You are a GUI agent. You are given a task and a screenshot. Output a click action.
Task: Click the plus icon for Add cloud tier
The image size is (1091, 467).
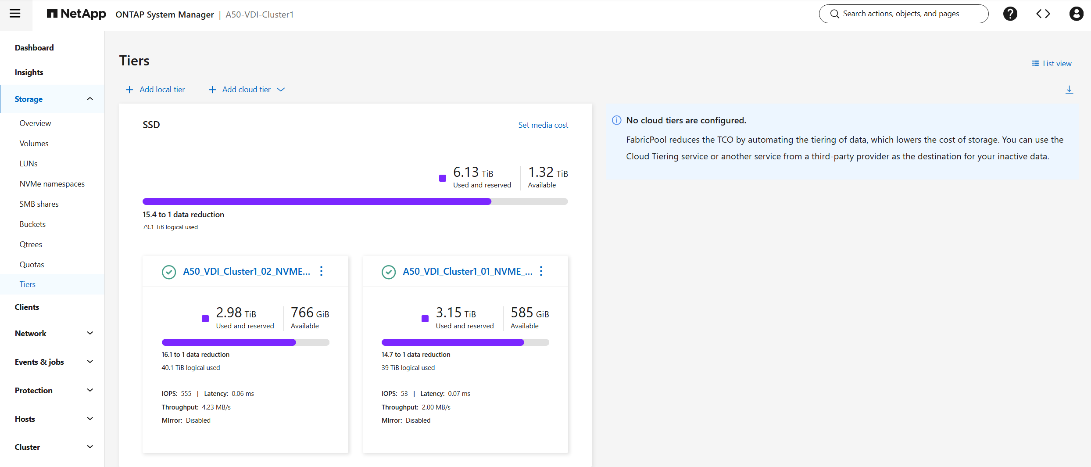(x=212, y=90)
